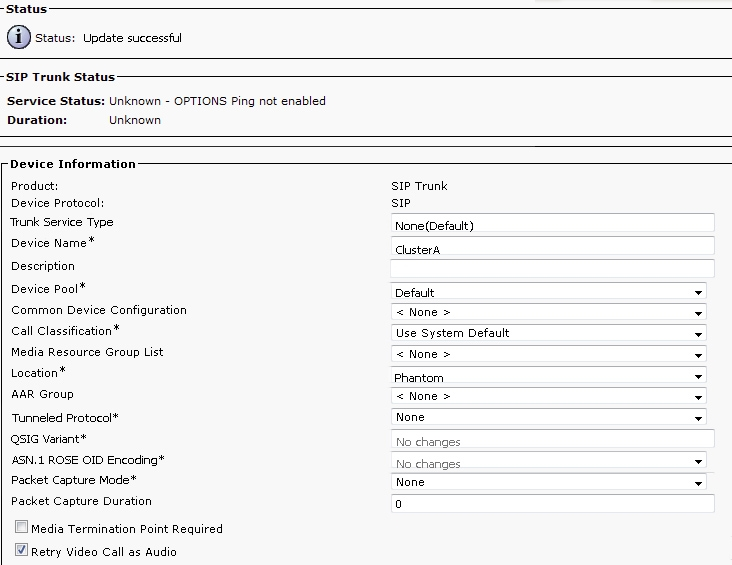This screenshot has height=565, width=732.
Task: Click the disabled ASN.1 ROSE OID Encoding dropdown
Action: (549, 463)
